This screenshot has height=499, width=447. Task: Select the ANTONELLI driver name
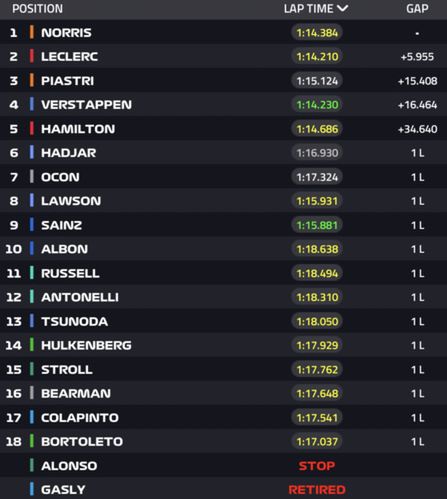80,297
